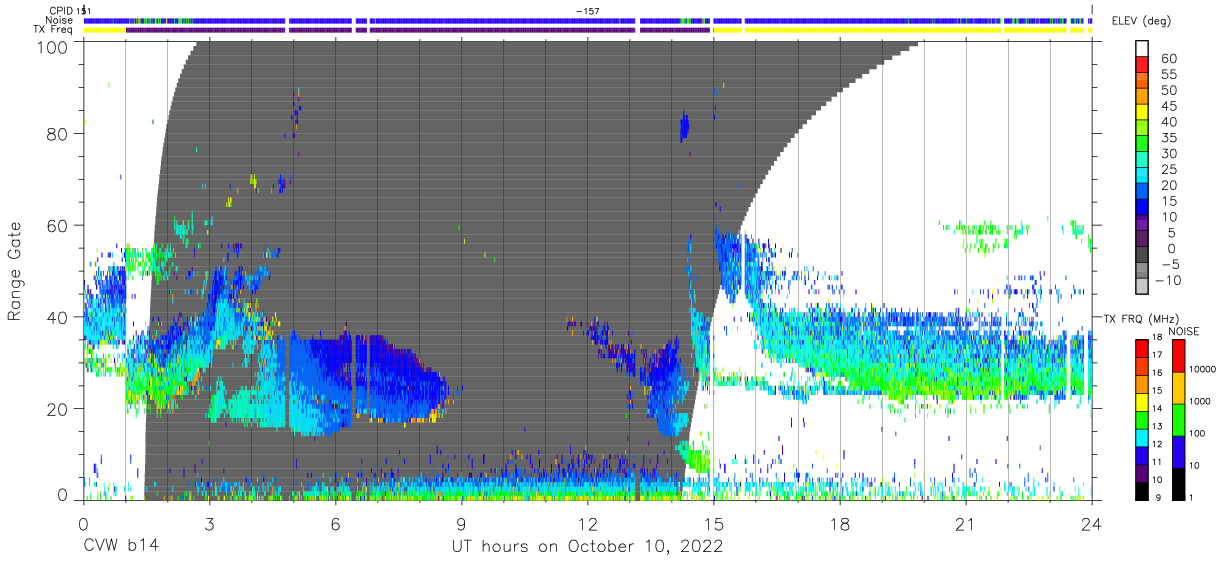Select the green 30–35 ELEV color segment
Viewport: 1228px width, 567px height.
(1143, 145)
